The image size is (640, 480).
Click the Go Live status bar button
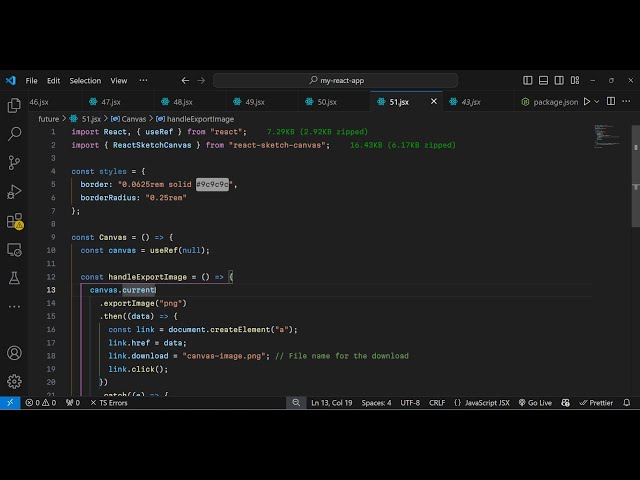[x=534, y=403]
